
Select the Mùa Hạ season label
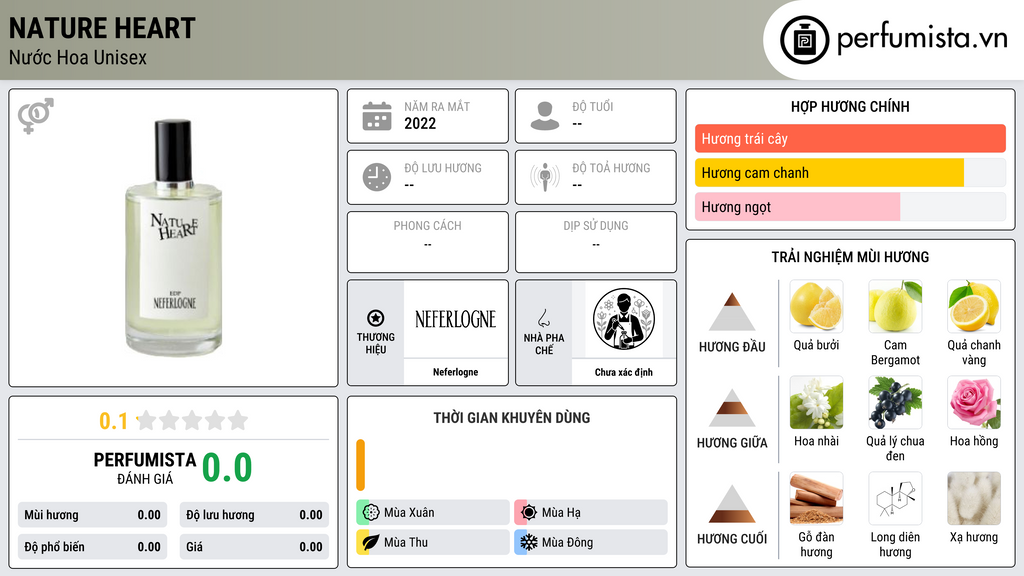click(561, 513)
